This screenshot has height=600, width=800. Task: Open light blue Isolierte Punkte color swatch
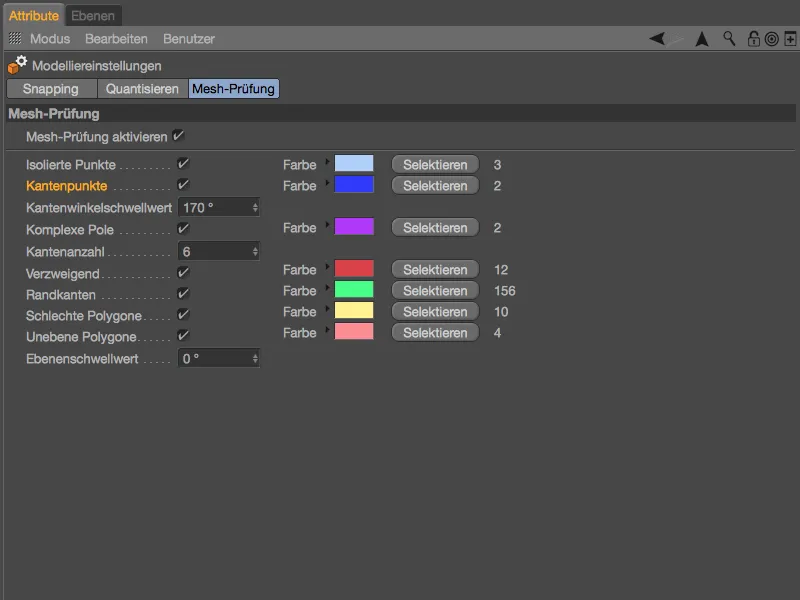pyautogui.click(x=354, y=163)
